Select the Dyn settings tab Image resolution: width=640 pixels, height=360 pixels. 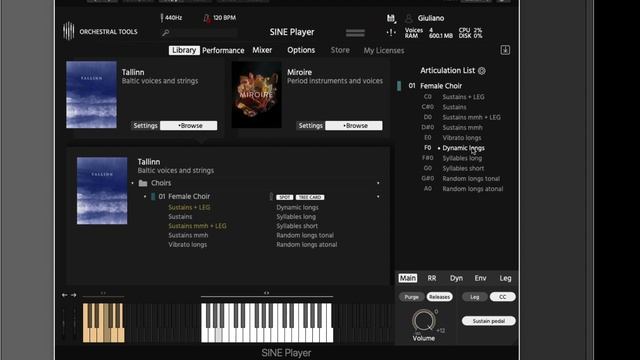456,278
